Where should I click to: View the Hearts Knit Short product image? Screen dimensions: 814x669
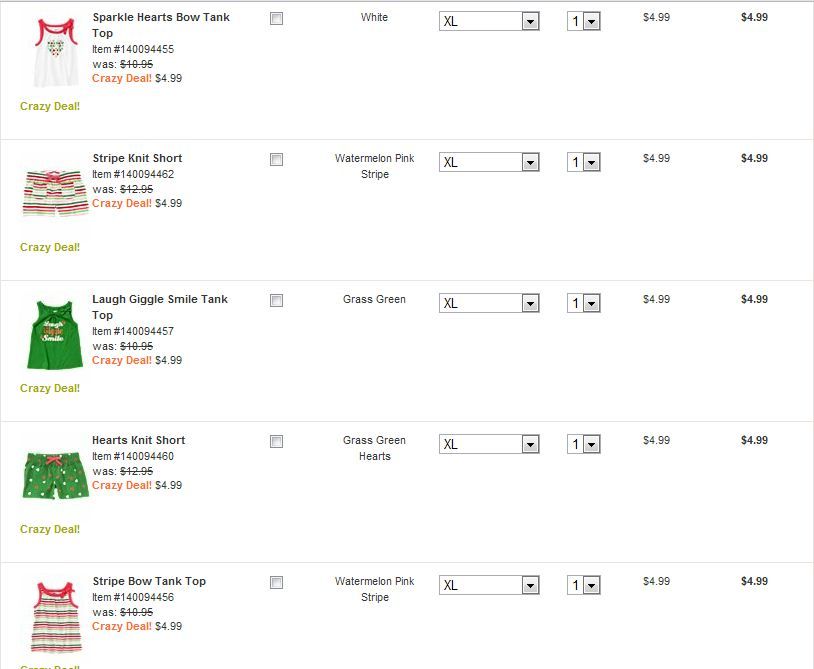coord(56,473)
